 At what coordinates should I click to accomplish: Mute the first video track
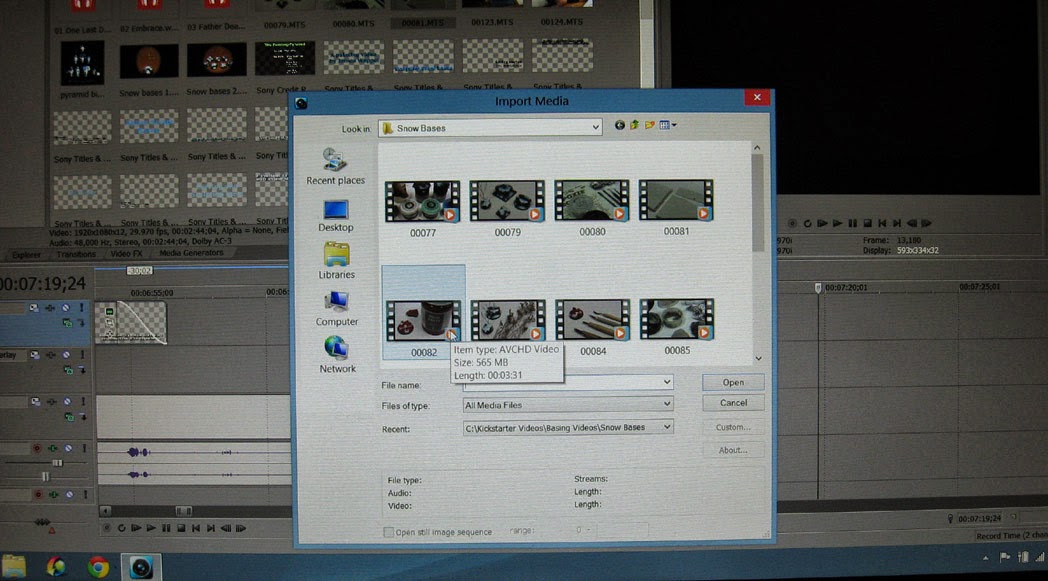(x=66, y=308)
